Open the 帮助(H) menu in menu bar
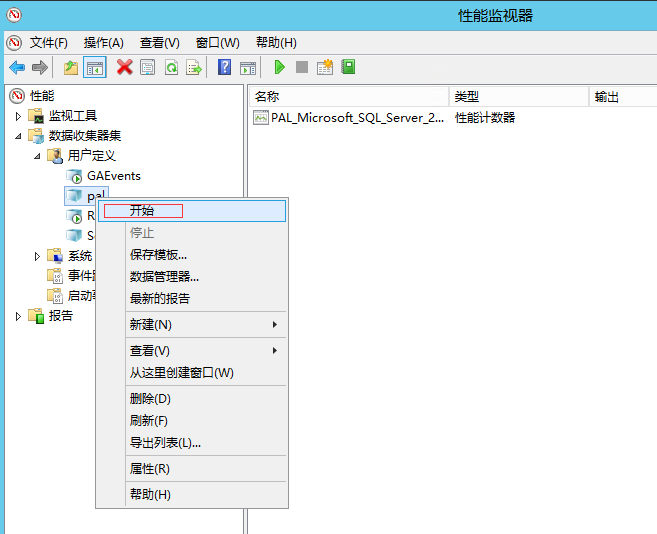The width and height of the screenshot is (657, 534). click(276, 42)
